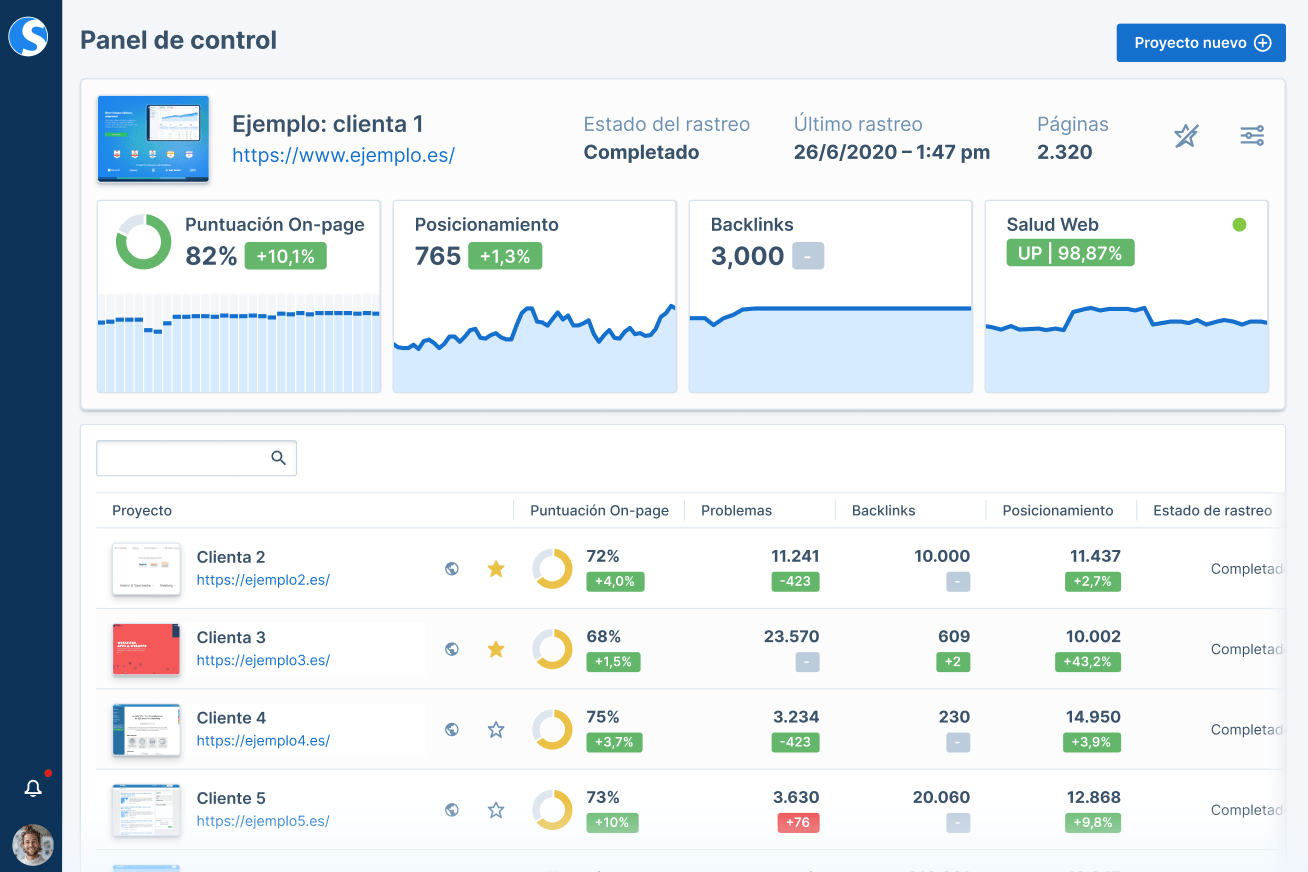Mark Cliente 5 as favorite
The height and width of the screenshot is (872, 1308).
pos(495,810)
